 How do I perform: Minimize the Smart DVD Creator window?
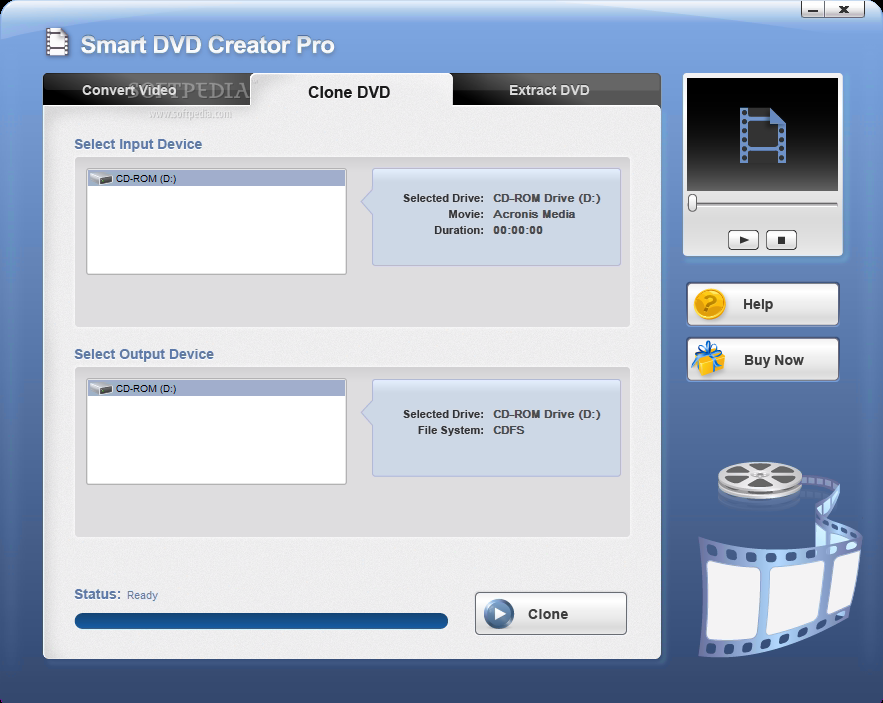(x=813, y=9)
